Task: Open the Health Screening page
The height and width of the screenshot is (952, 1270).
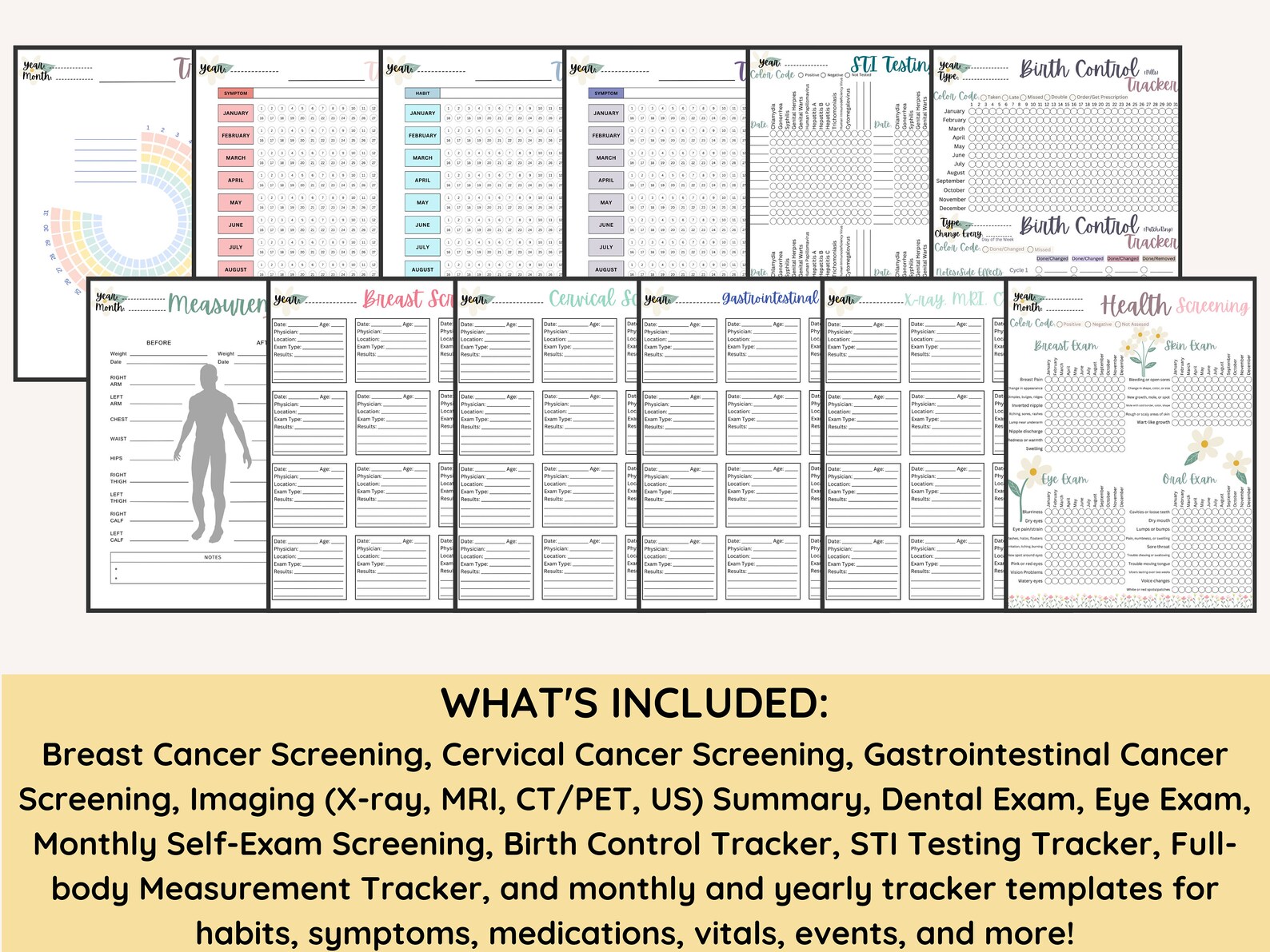Action: coord(1130,445)
